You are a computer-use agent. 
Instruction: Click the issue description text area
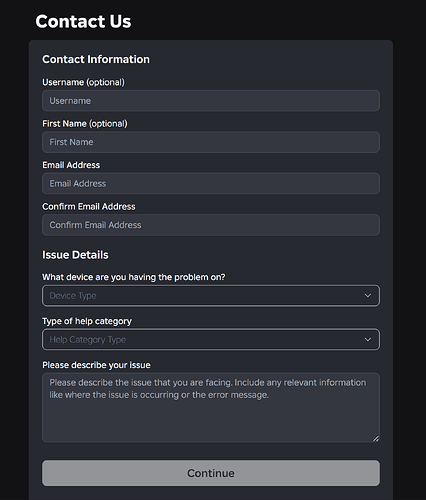point(211,408)
